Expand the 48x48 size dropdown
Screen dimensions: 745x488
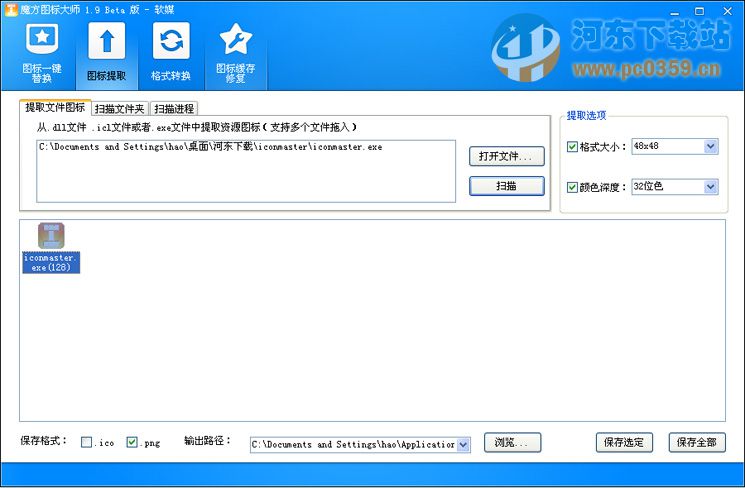(x=710, y=146)
